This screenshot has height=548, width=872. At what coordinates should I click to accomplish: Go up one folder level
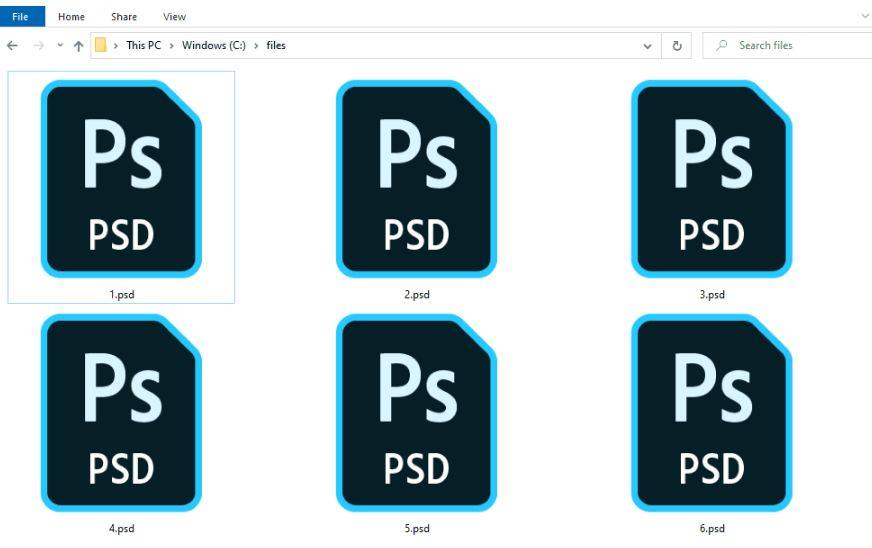78,46
